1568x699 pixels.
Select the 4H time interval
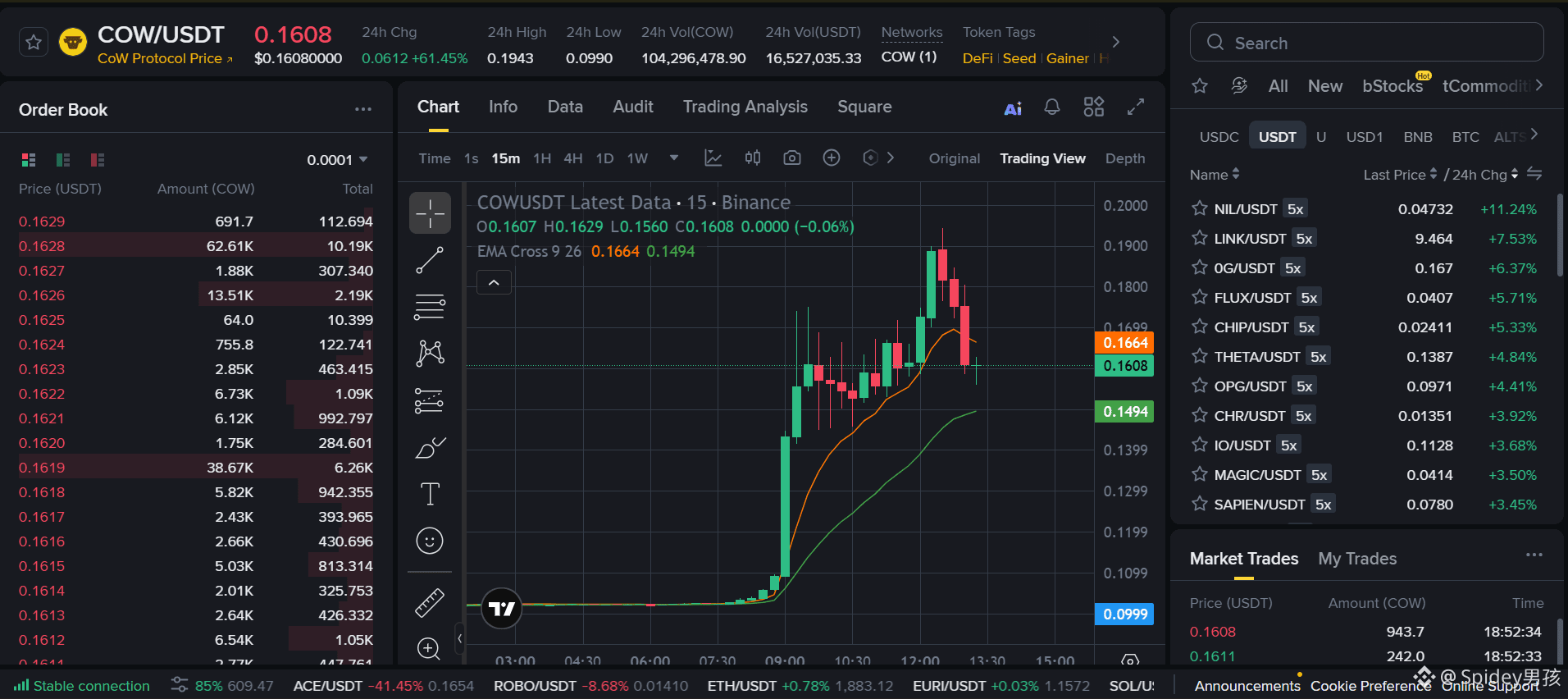pos(573,158)
